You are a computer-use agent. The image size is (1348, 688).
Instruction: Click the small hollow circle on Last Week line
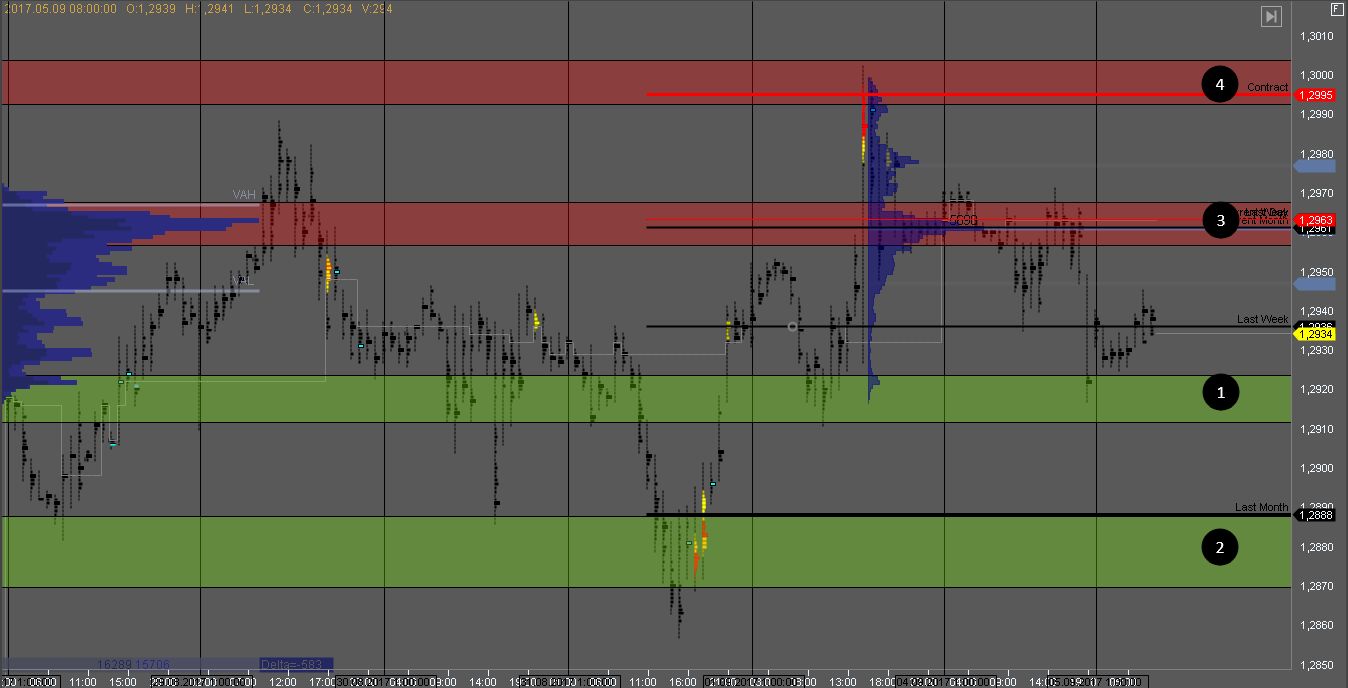(x=793, y=327)
